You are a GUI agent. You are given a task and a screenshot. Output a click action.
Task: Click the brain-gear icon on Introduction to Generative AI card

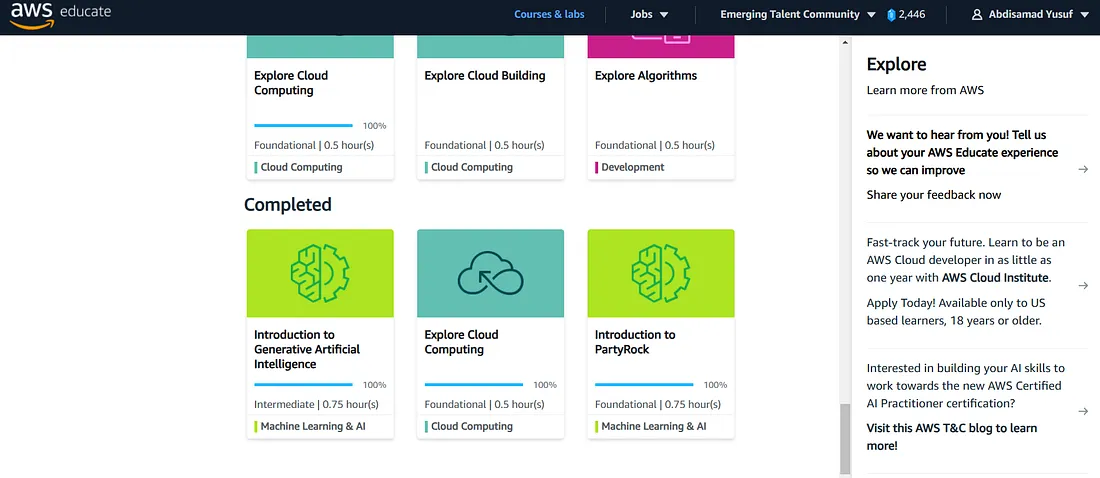320,273
